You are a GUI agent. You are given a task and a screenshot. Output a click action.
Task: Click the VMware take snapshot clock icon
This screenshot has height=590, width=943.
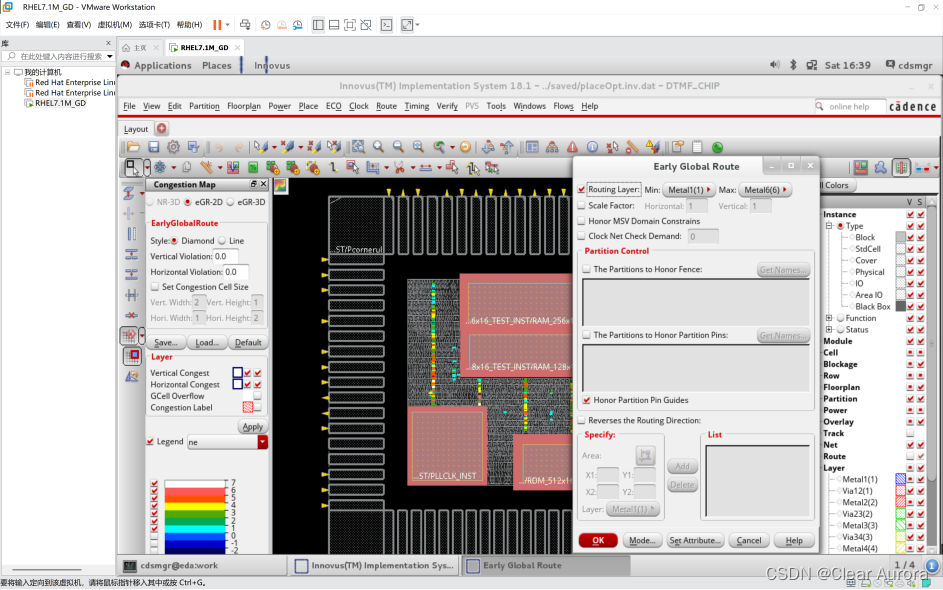pos(265,25)
